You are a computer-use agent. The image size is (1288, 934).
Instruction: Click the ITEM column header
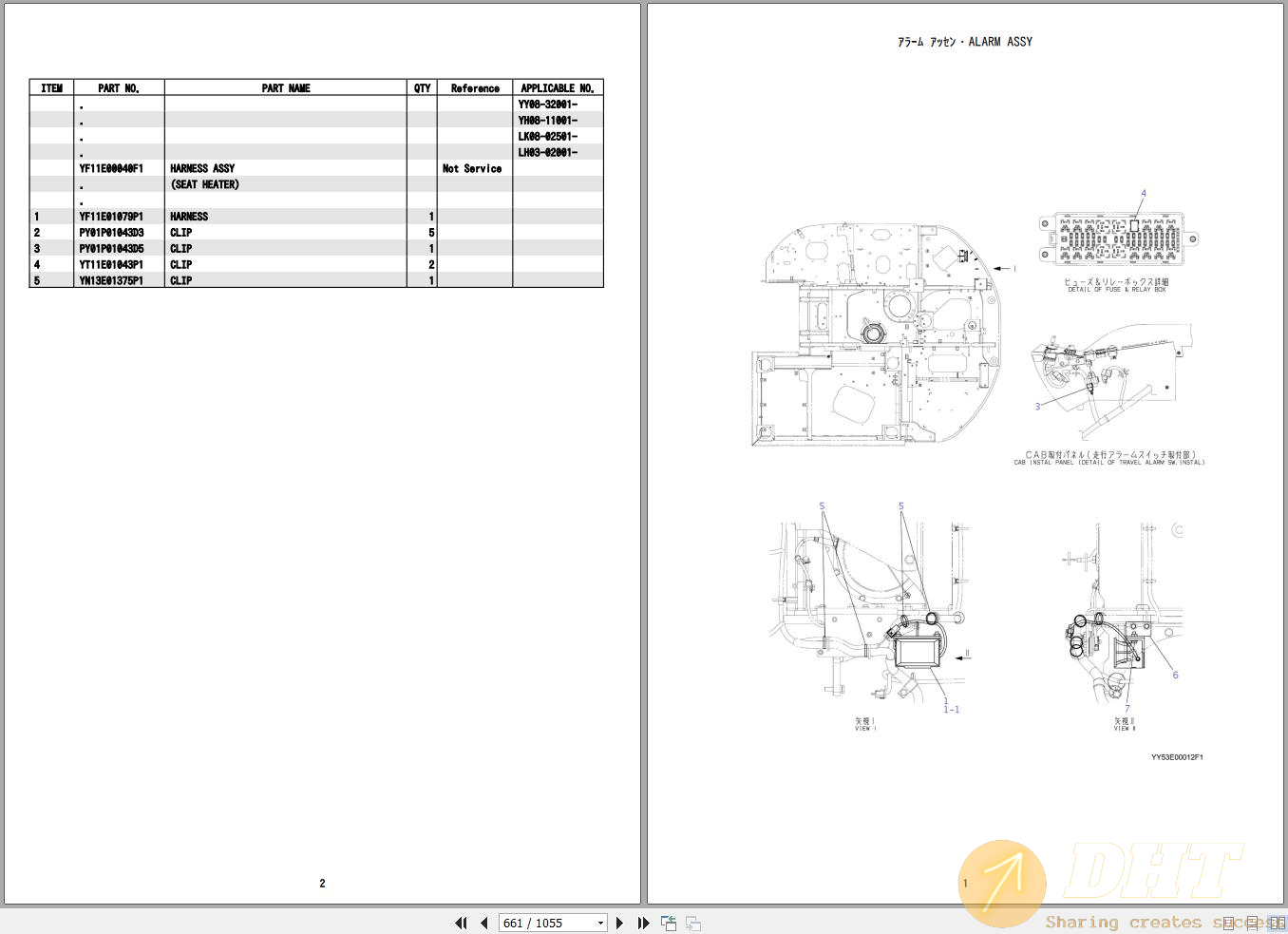[x=52, y=88]
